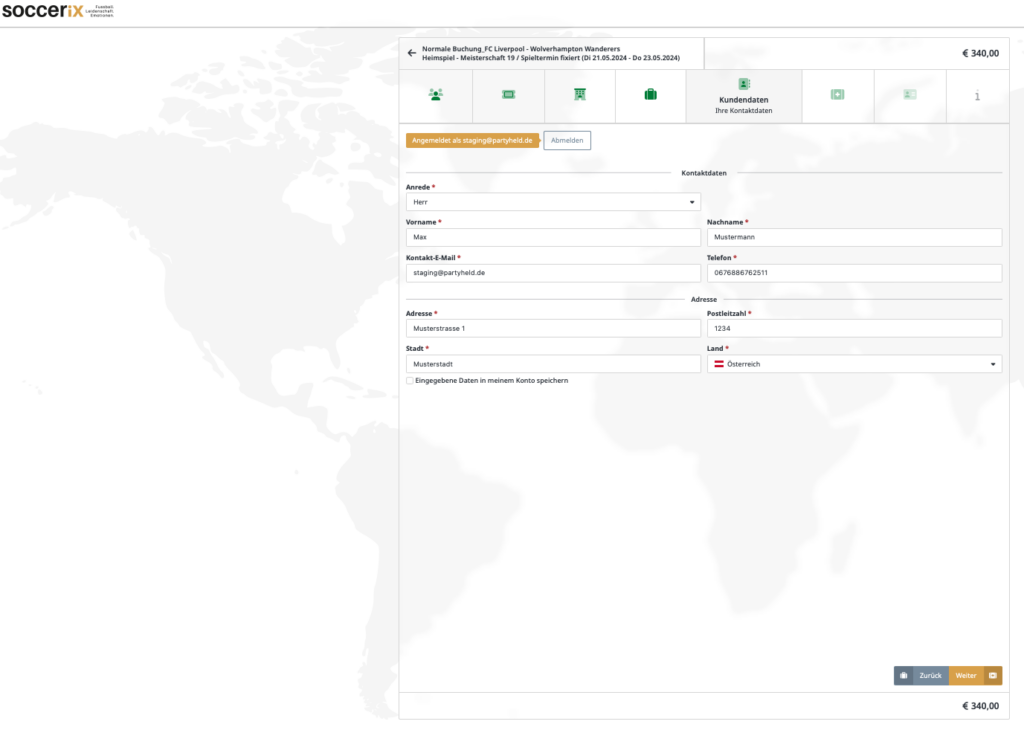Select the Kundendaten tab
This screenshot has width=1024, height=730.
pos(744,96)
